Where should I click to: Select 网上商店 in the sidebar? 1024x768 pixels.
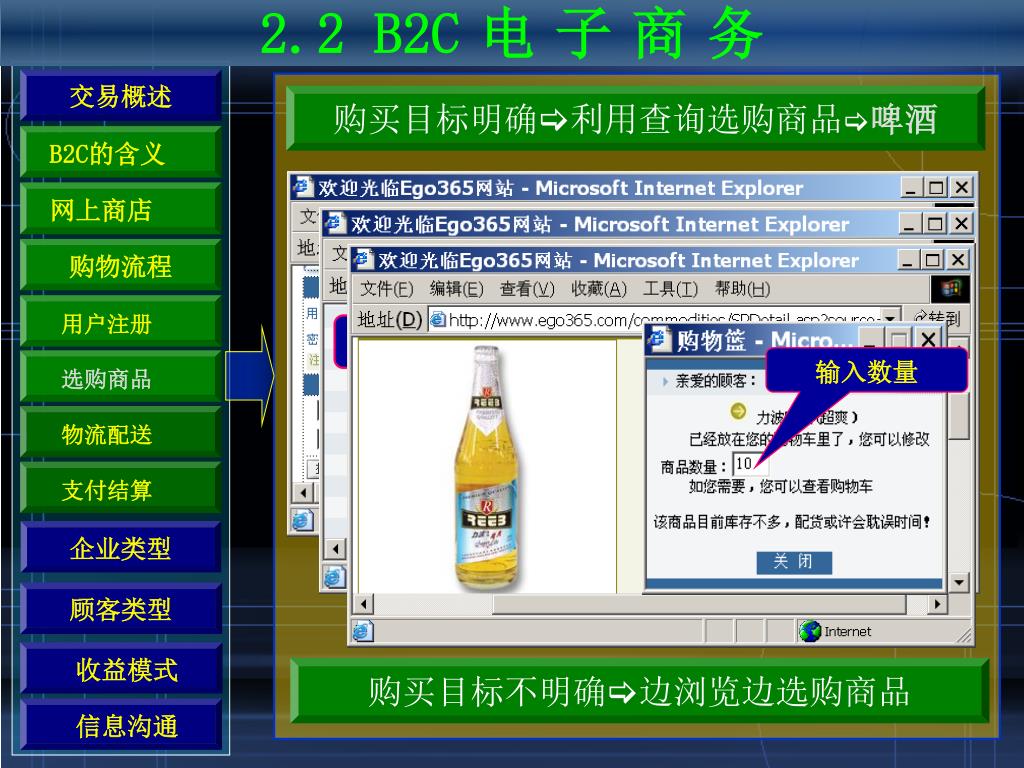pos(121,210)
